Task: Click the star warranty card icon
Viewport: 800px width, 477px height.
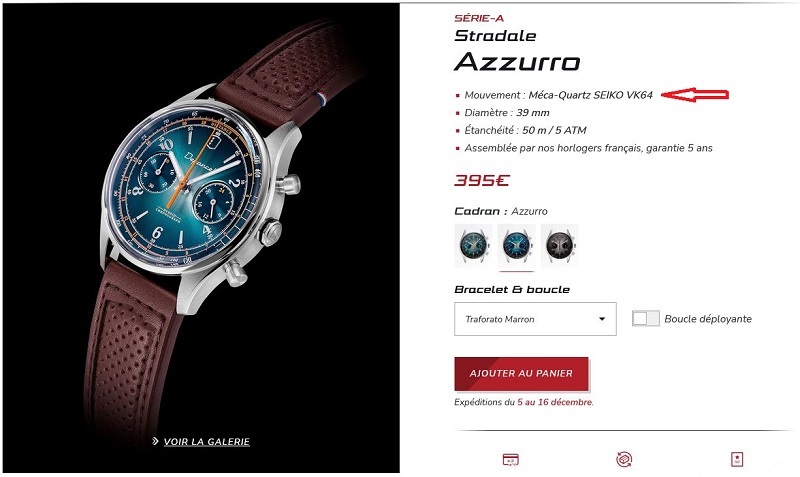Action: [x=737, y=459]
